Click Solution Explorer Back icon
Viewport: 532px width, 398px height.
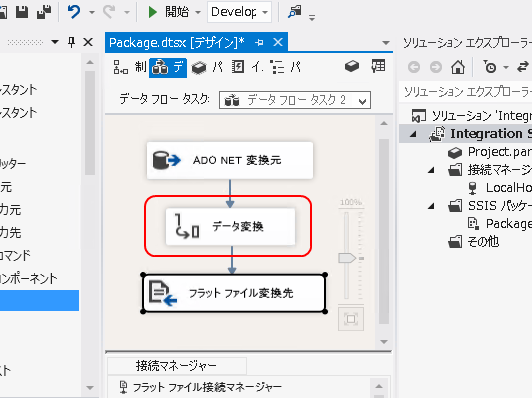(414, 67)
